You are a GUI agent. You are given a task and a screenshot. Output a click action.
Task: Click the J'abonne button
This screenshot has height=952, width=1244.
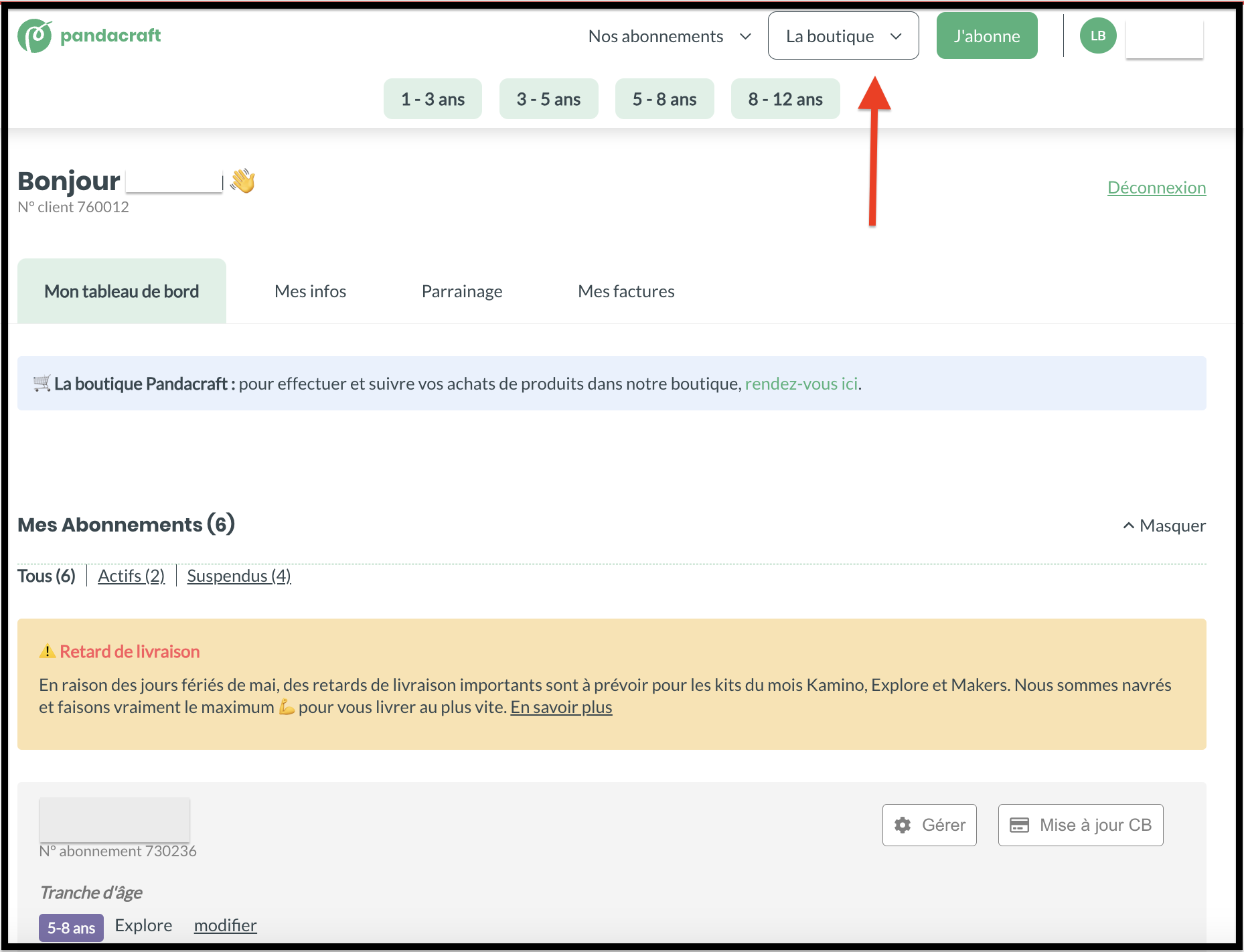(987, 35)
